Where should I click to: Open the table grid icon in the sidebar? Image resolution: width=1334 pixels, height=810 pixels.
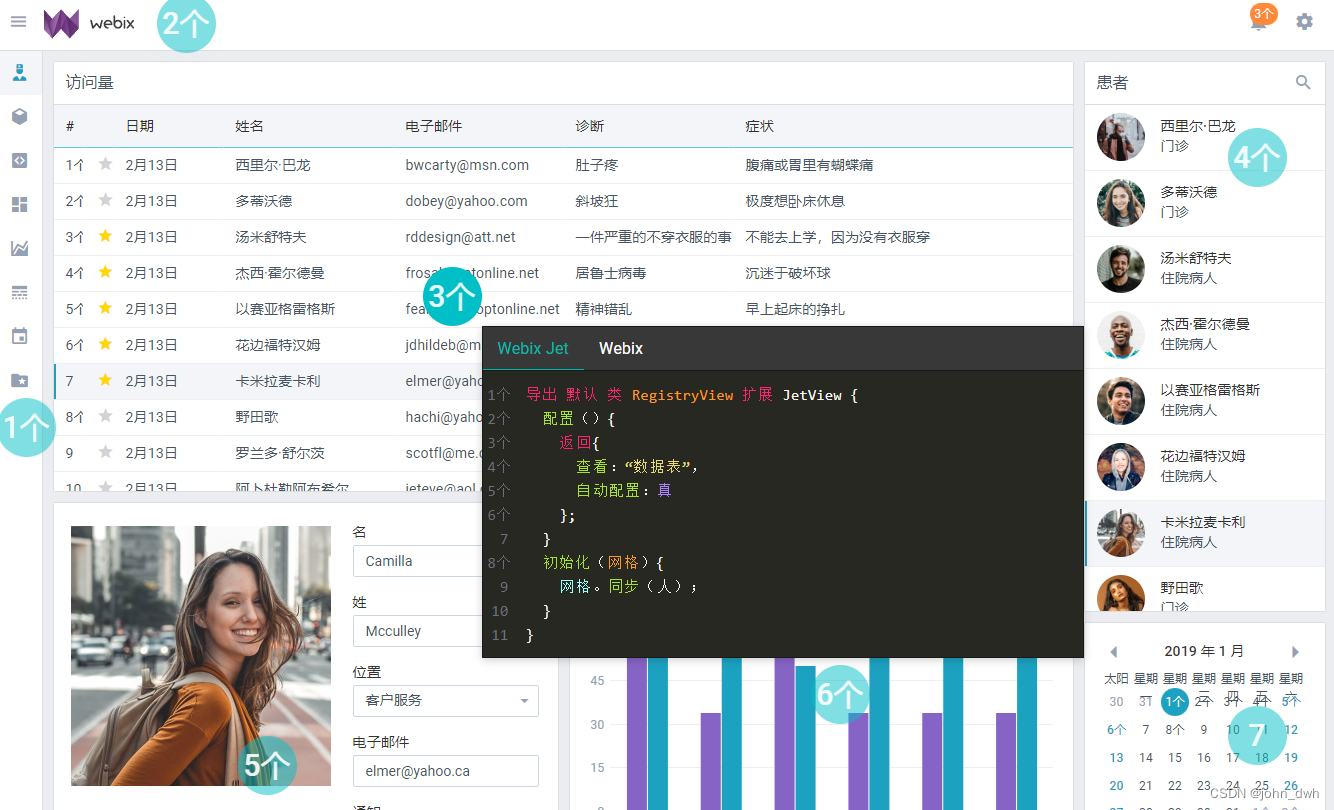pyautogui.click(x=19, y=292)
